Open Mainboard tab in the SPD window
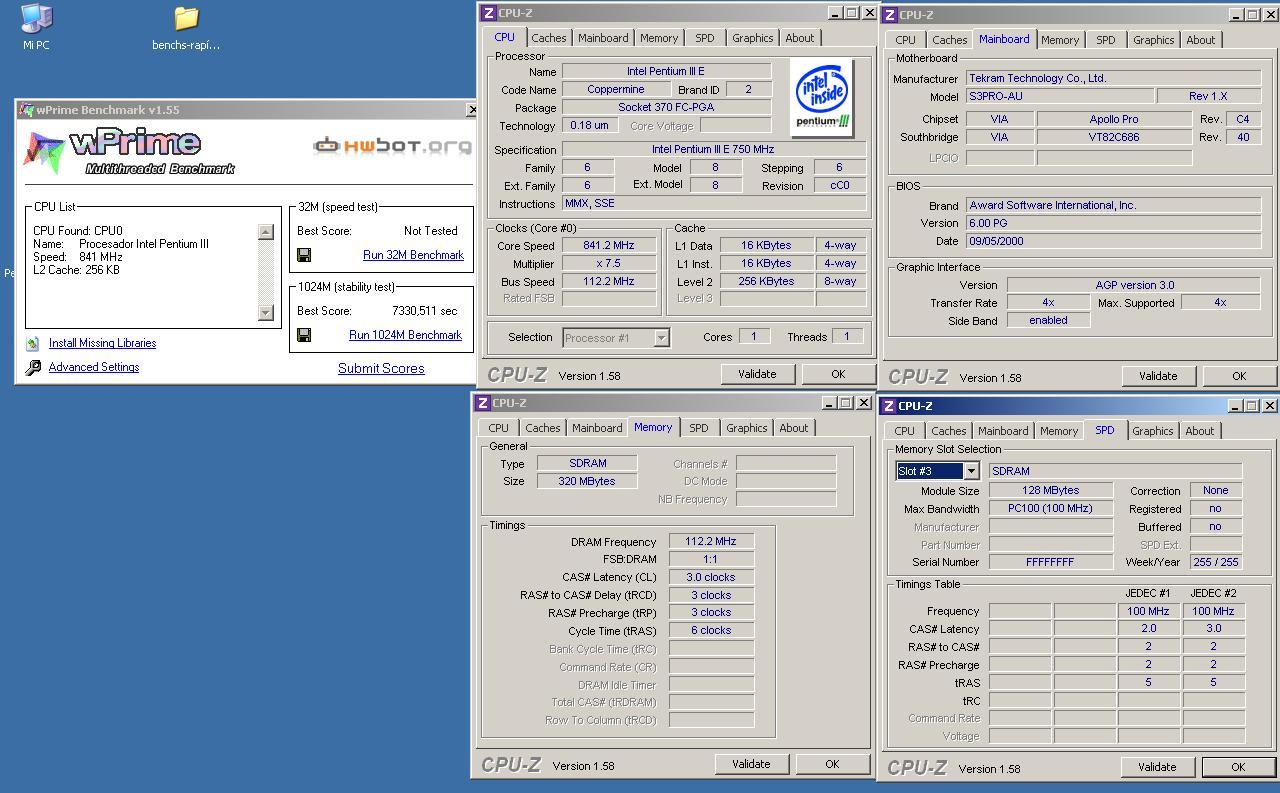 click(x=1002, y=431)
